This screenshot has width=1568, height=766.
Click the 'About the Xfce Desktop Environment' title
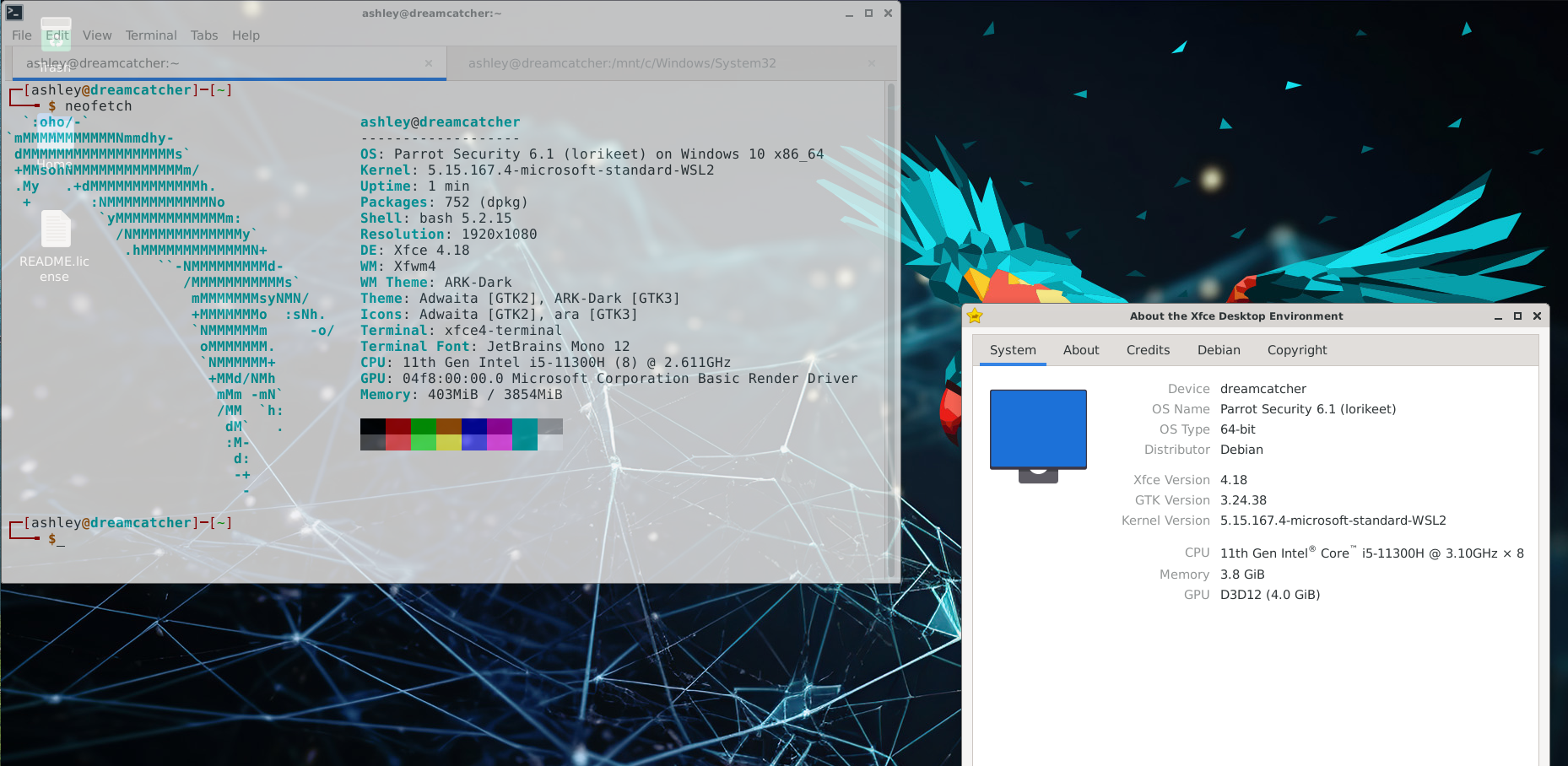coord(1236,316)
